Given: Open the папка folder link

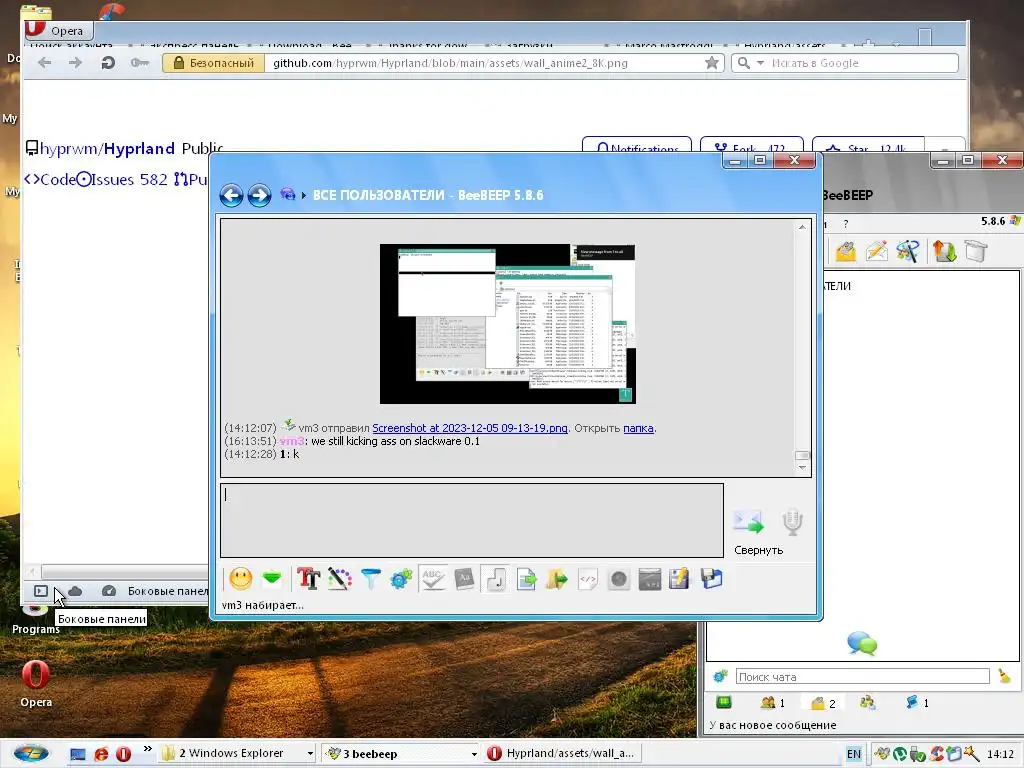Looking at the screenshot, I should [638, 428].
